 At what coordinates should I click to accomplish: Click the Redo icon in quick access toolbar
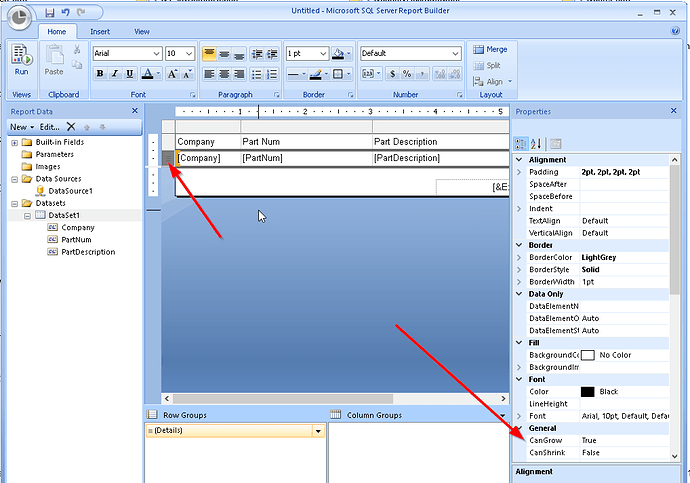(x=81, y=12)
